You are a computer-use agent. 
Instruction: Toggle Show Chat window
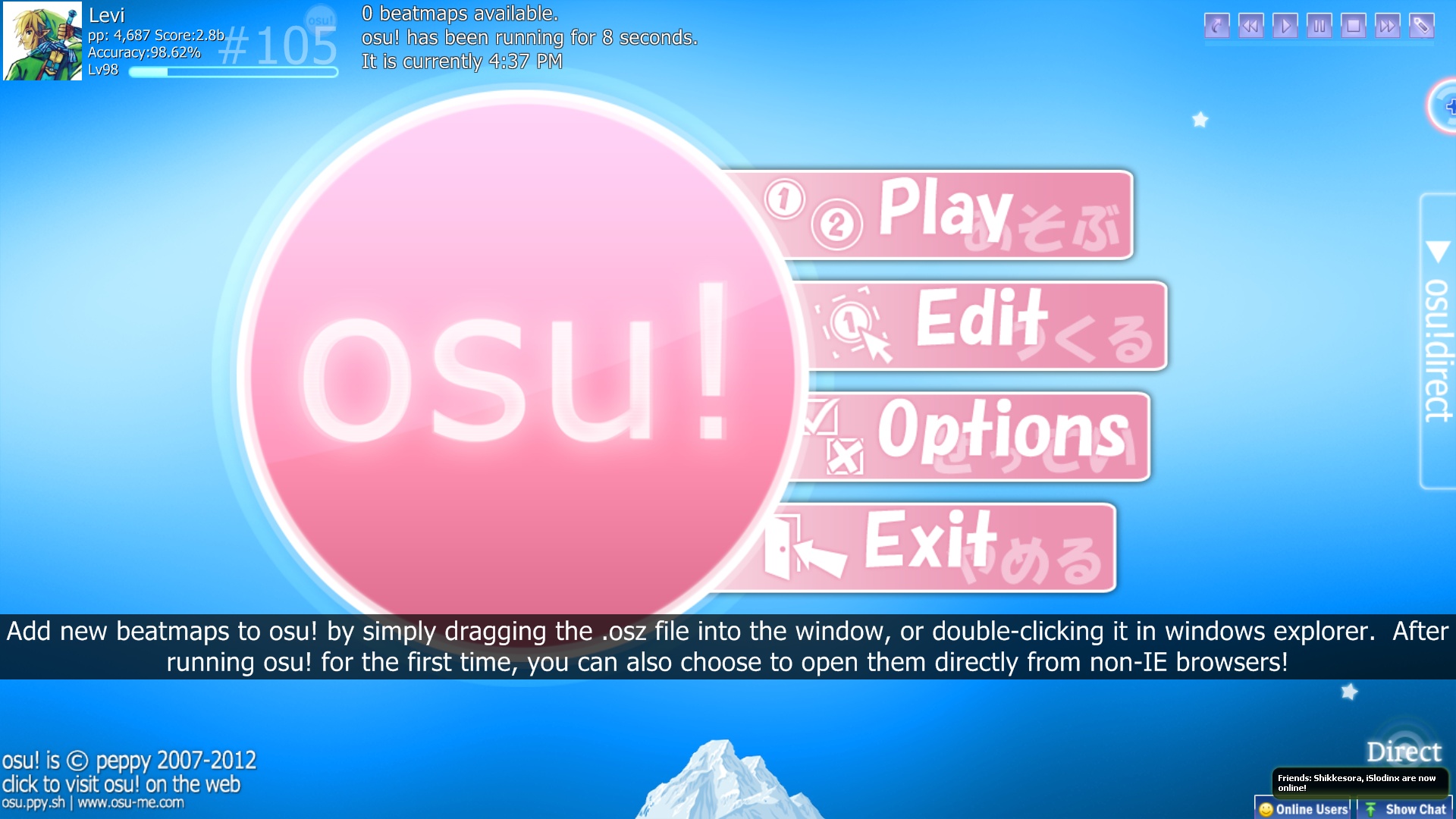(x=1405, y=808)
